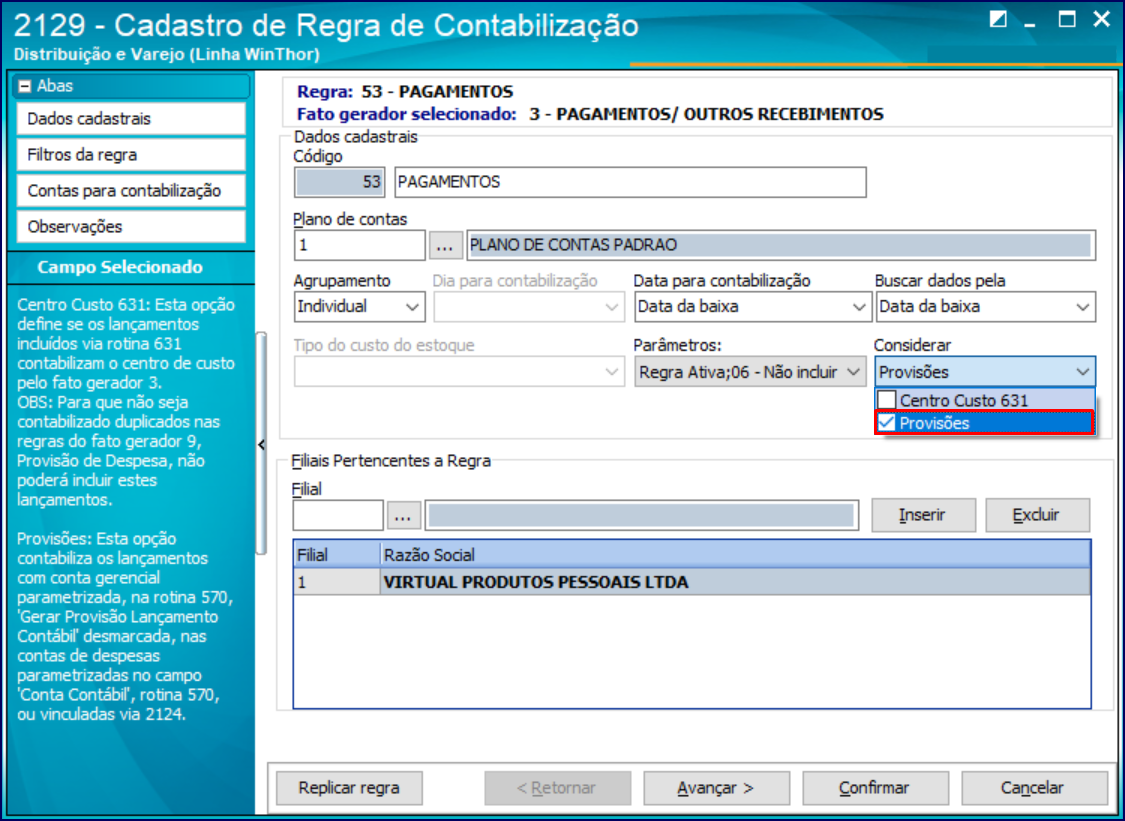Click the Código field showing 53
Image resolution: width=1125 pixels, height=821 pixels.
click(339, 182)
